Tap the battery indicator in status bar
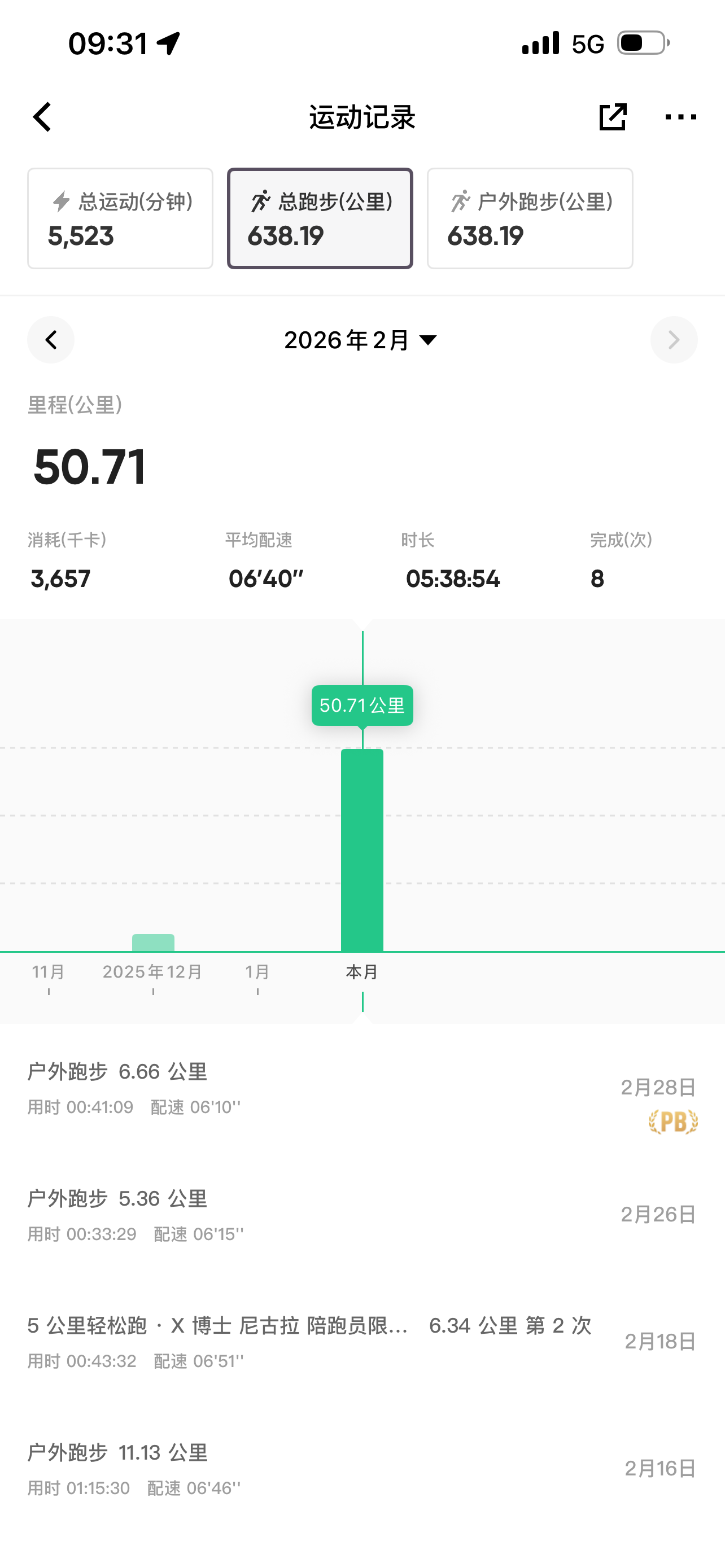 coord(643,43)
